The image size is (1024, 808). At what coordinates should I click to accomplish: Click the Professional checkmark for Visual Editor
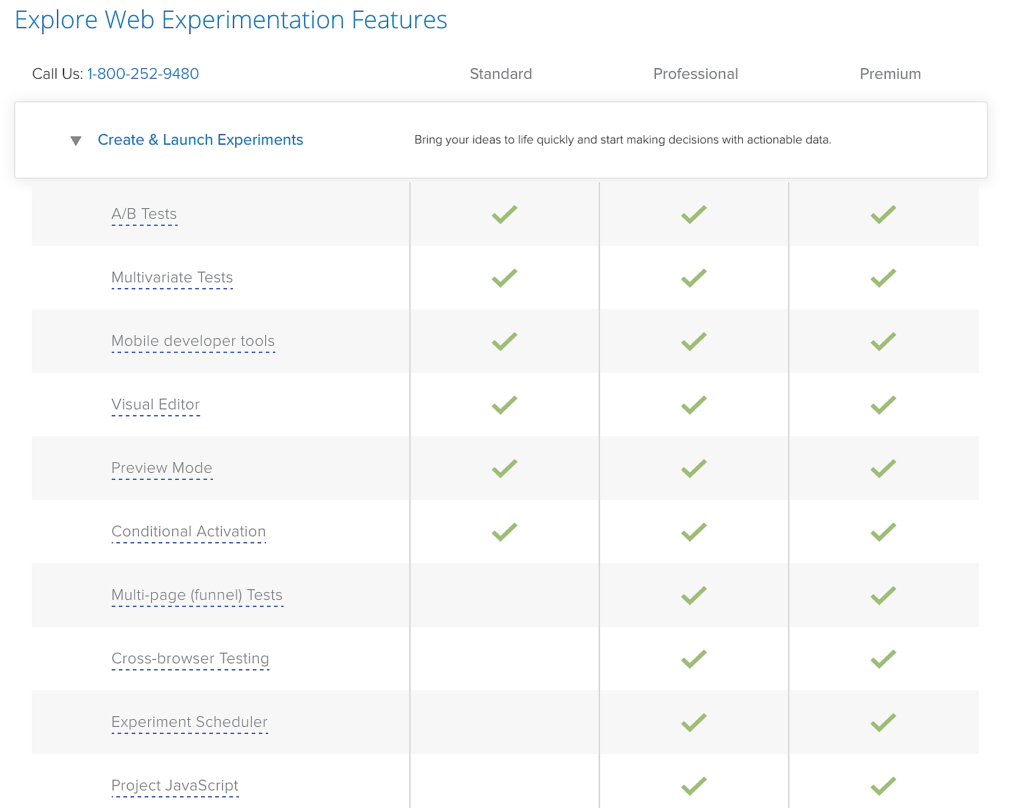pos(694,404)
